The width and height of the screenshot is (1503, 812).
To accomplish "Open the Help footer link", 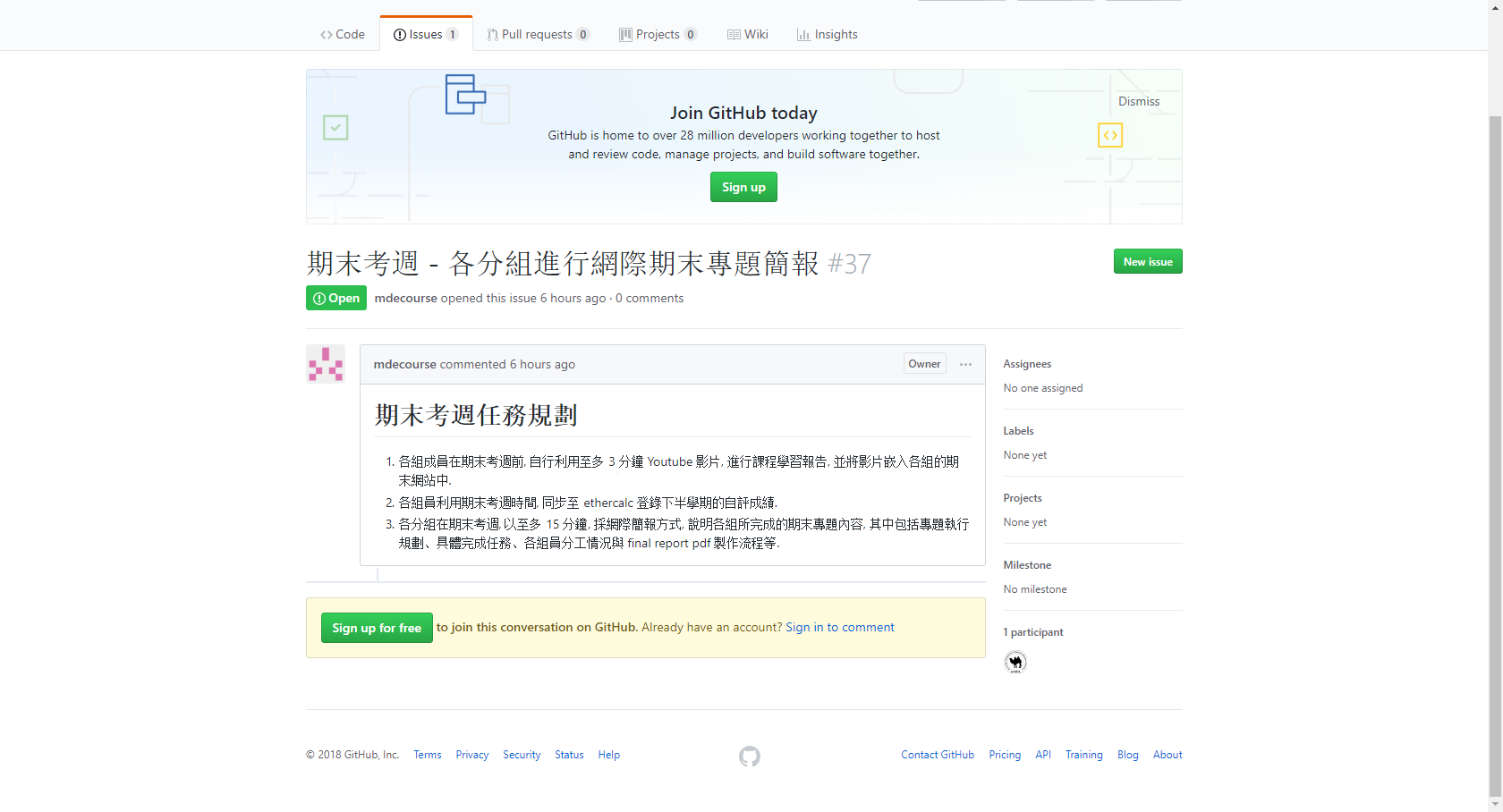I will (609, 755).
